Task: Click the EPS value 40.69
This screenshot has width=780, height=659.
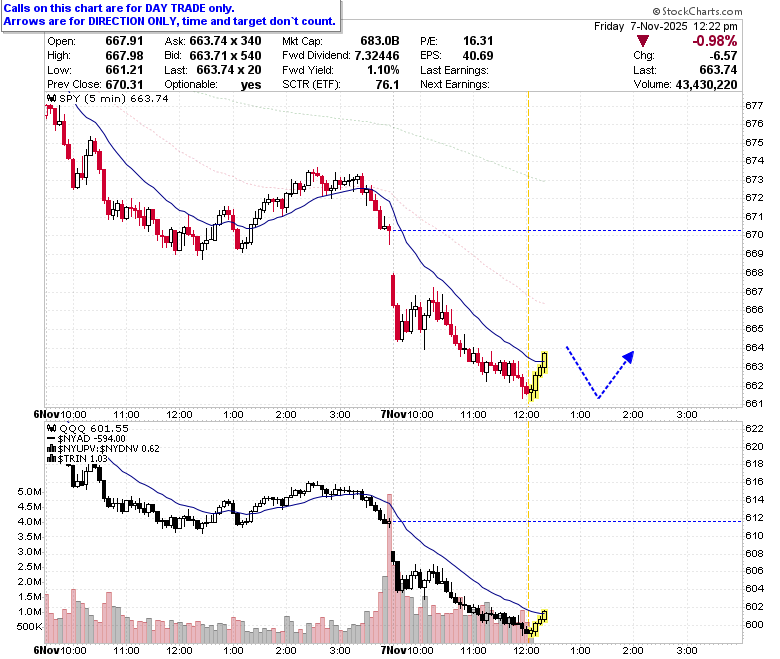Action: click(x=478, y=56)
